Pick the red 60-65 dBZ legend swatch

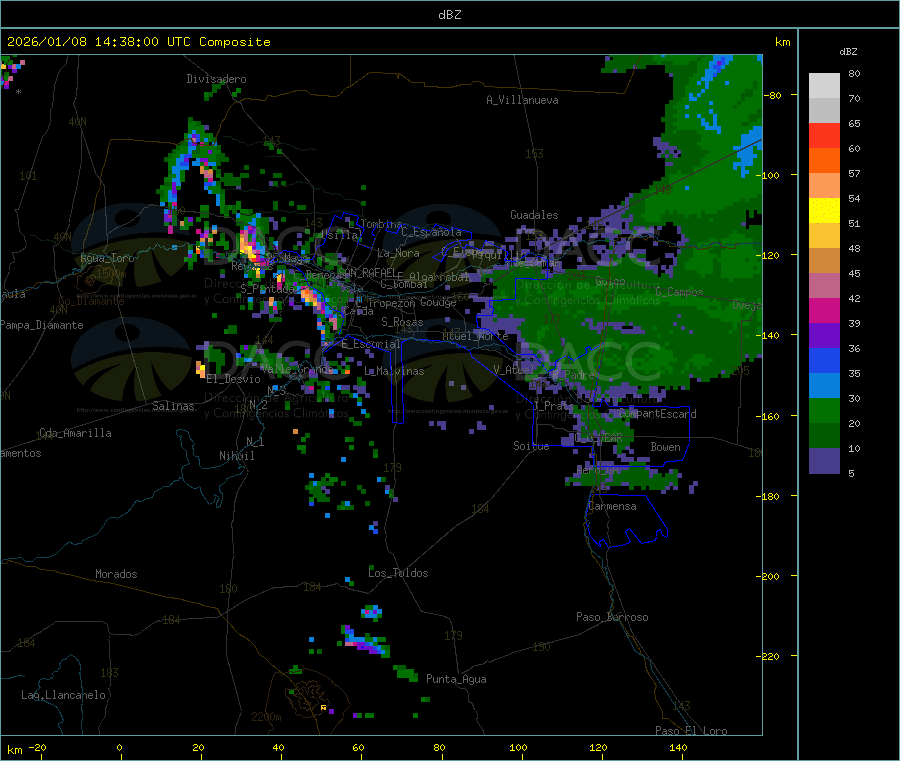(x=824, y=135)
